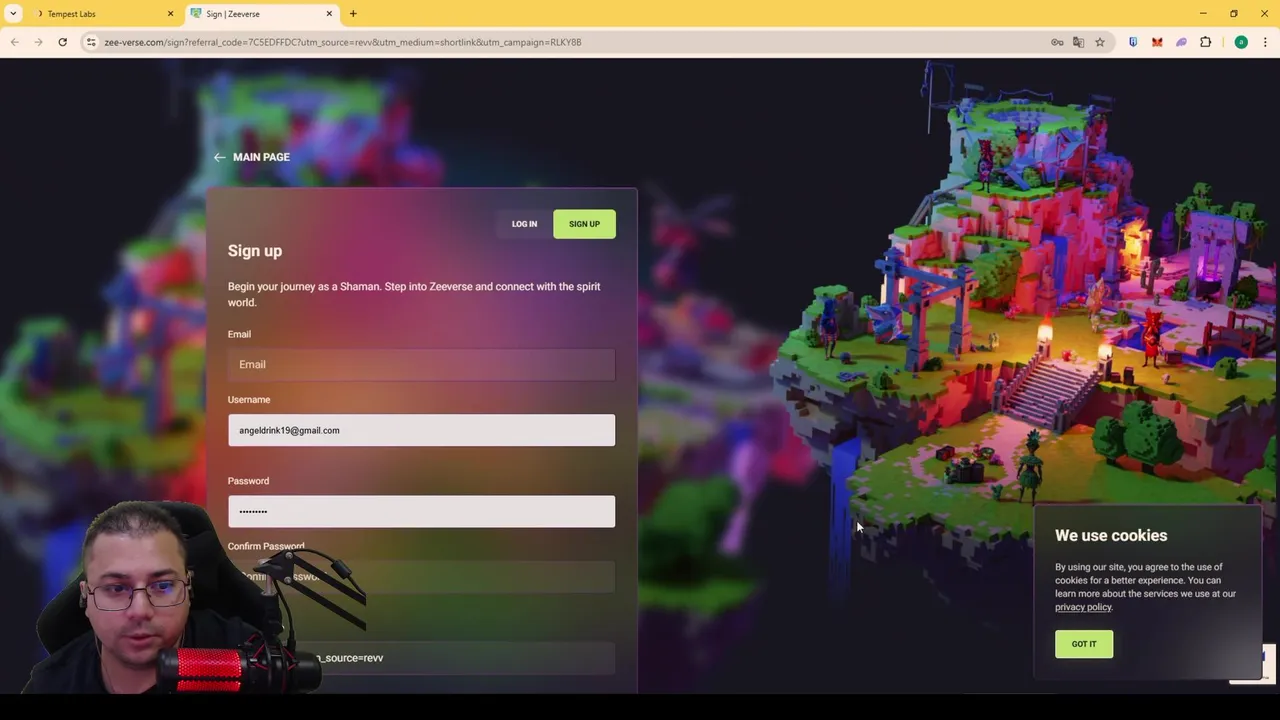Click the Username field with angeldrink19@gmail.com

pyautogui.click(x=421, y=430)
